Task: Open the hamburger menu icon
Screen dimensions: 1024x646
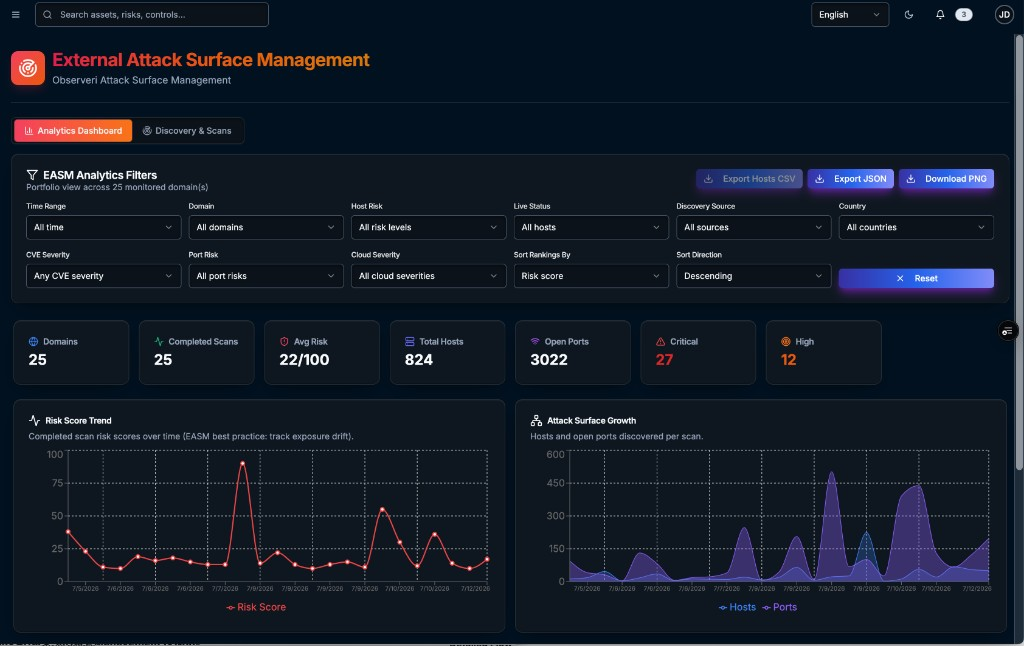Action: point(16,14)
